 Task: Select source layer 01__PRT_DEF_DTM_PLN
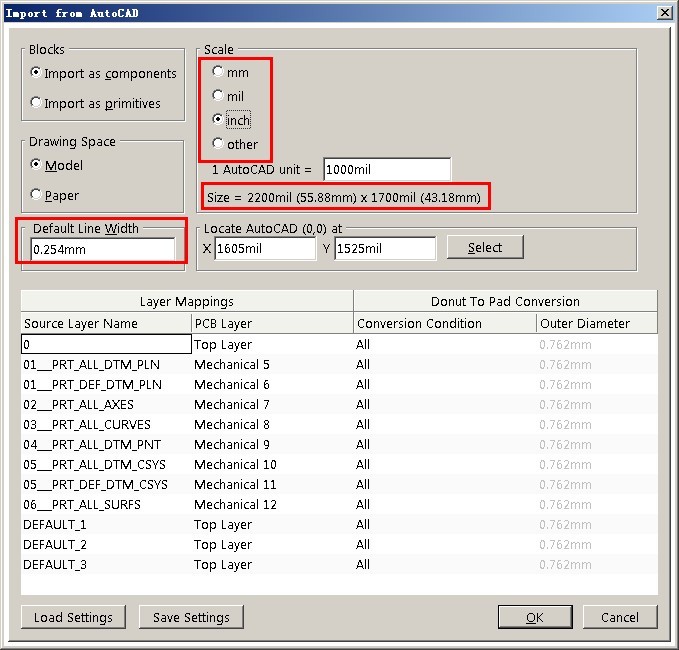tap(106, 385)
